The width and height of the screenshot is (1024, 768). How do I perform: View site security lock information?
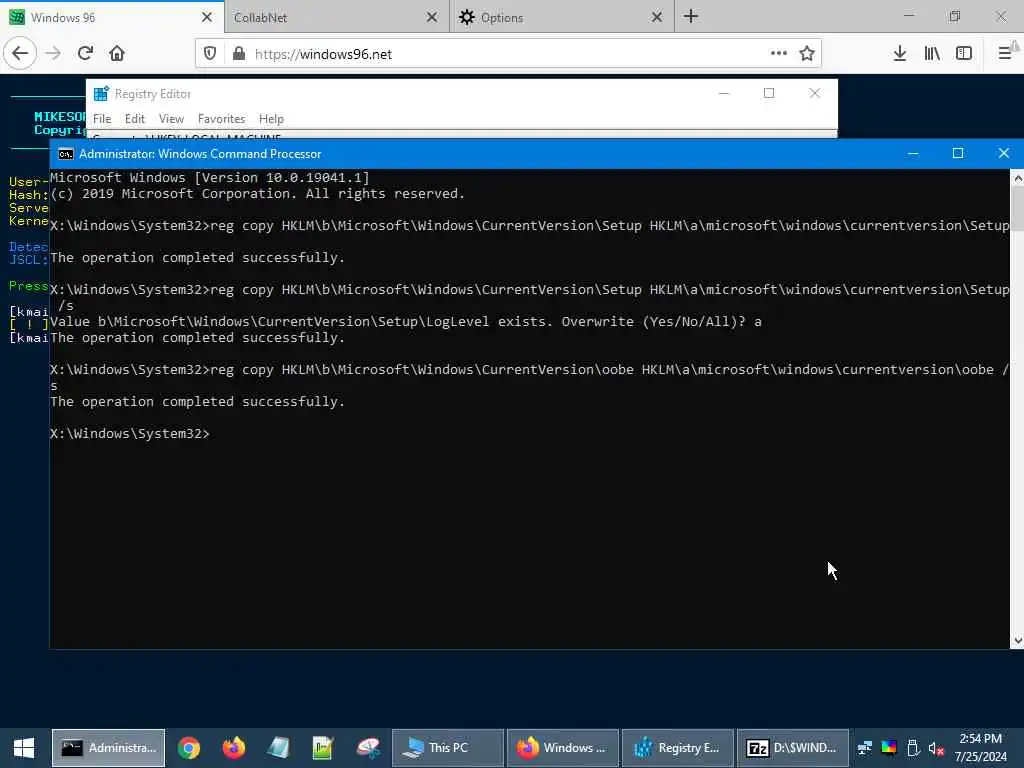point(239,54)
